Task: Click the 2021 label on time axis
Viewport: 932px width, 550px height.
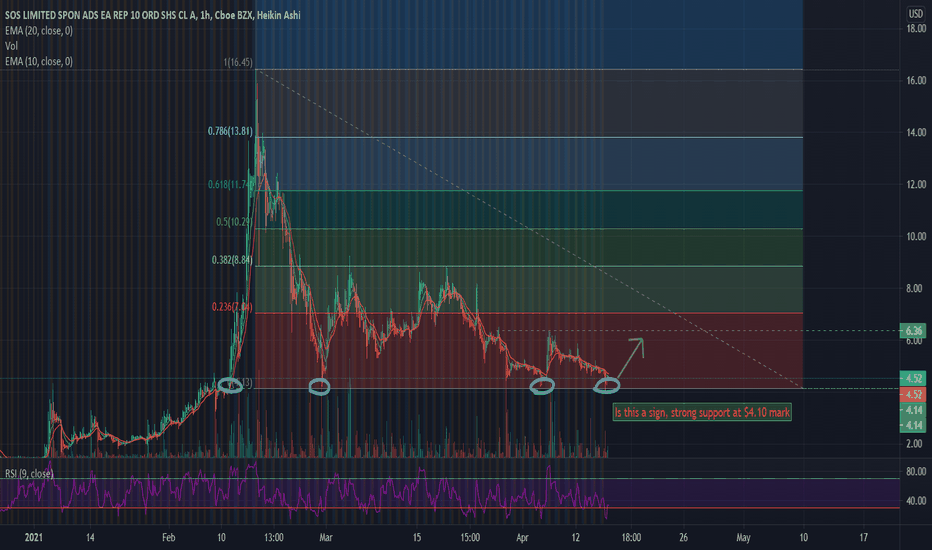Action: tap(34, 538)
